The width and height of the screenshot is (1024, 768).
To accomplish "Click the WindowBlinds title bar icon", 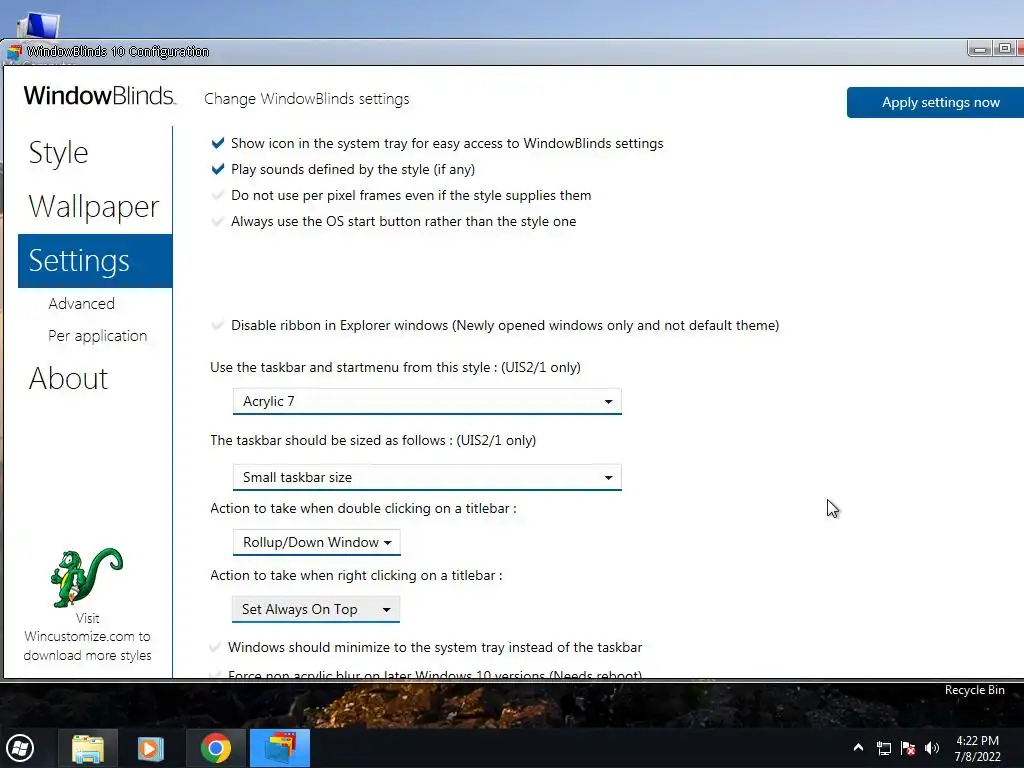I will 14,52.
